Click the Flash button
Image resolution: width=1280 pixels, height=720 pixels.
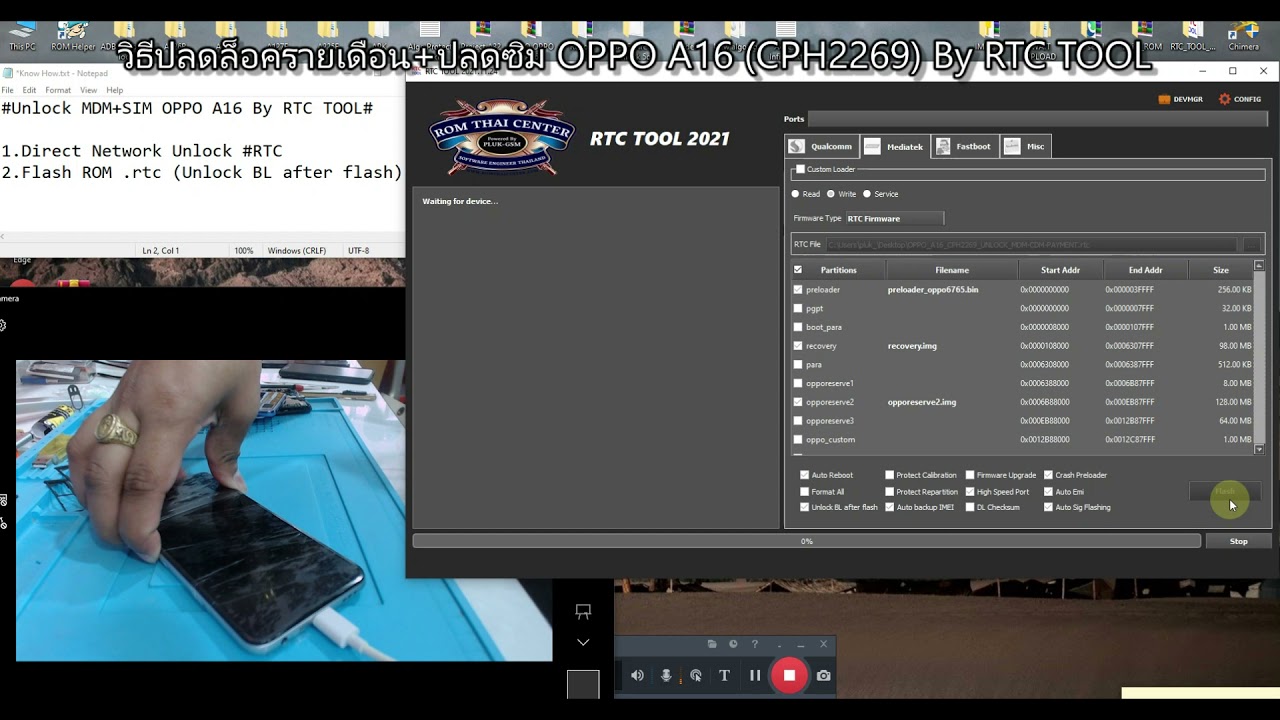1225,491
